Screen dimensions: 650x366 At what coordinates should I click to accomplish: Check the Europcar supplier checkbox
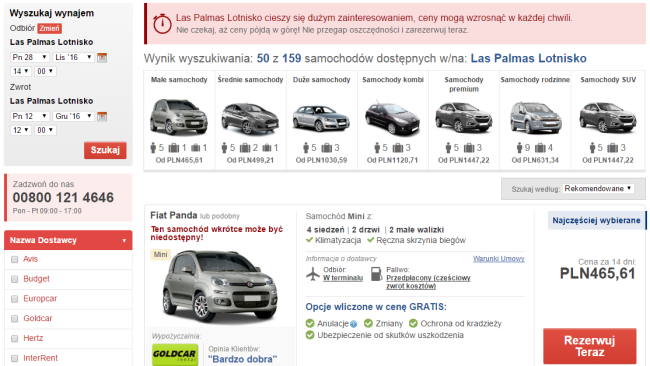point(15,299)
